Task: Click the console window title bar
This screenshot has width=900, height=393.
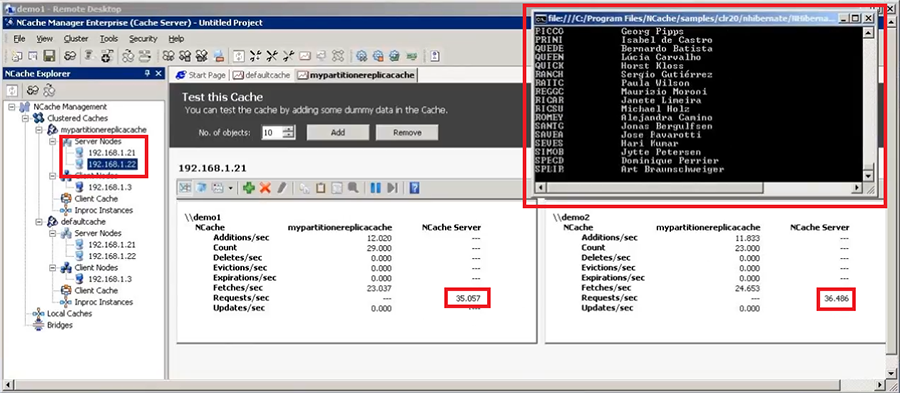Action: point(704,18)
